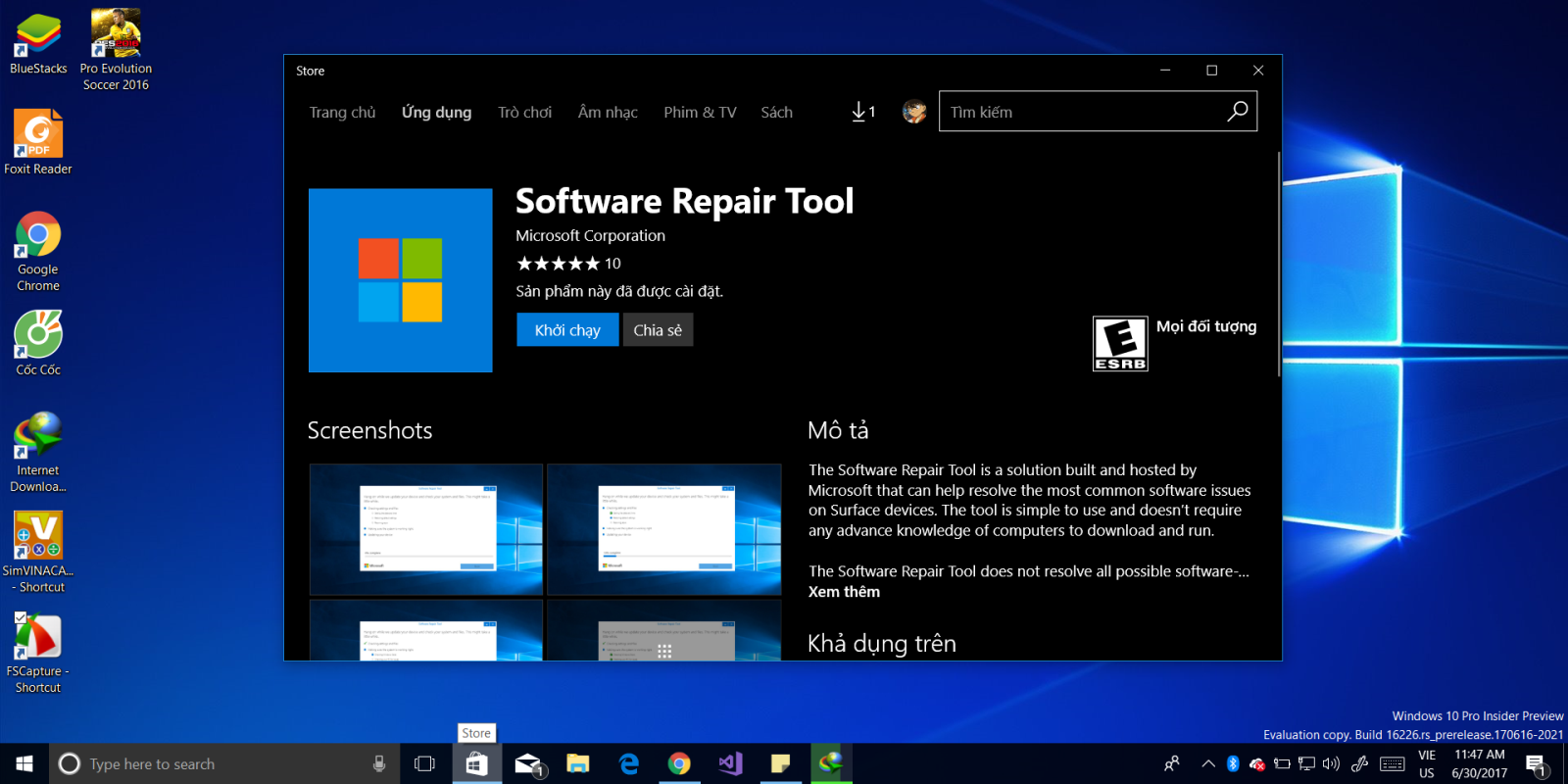
Task: Open downloads indicator in Store header
Action: [x=863, y=112]
